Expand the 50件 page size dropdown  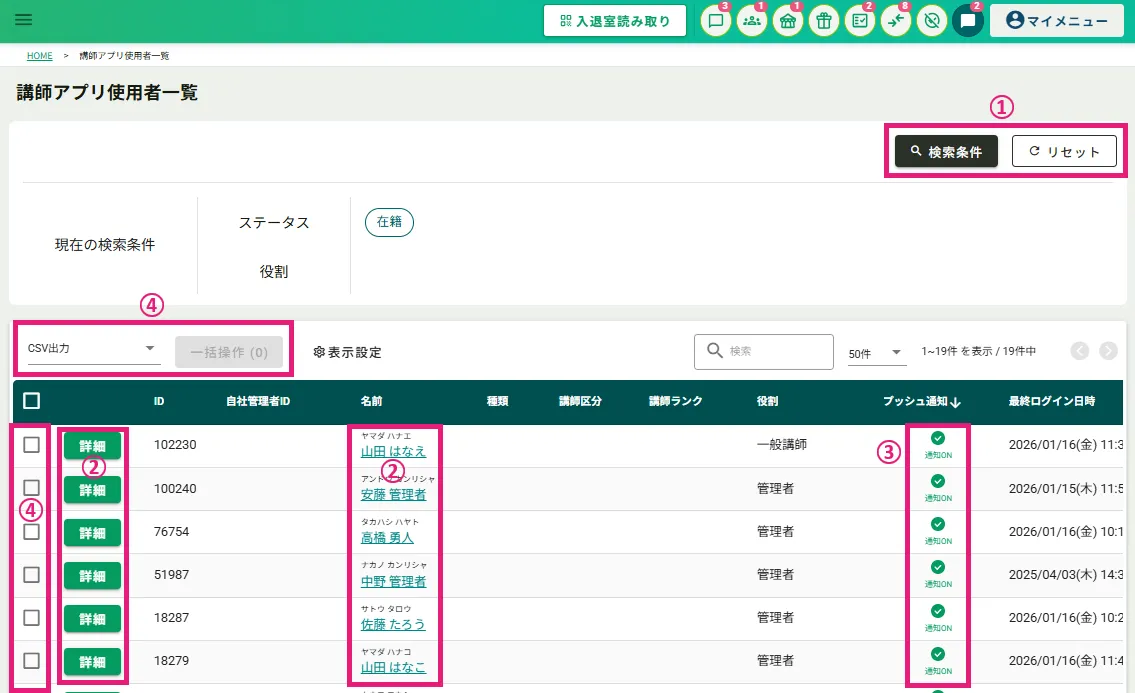[x=875, y=353]
